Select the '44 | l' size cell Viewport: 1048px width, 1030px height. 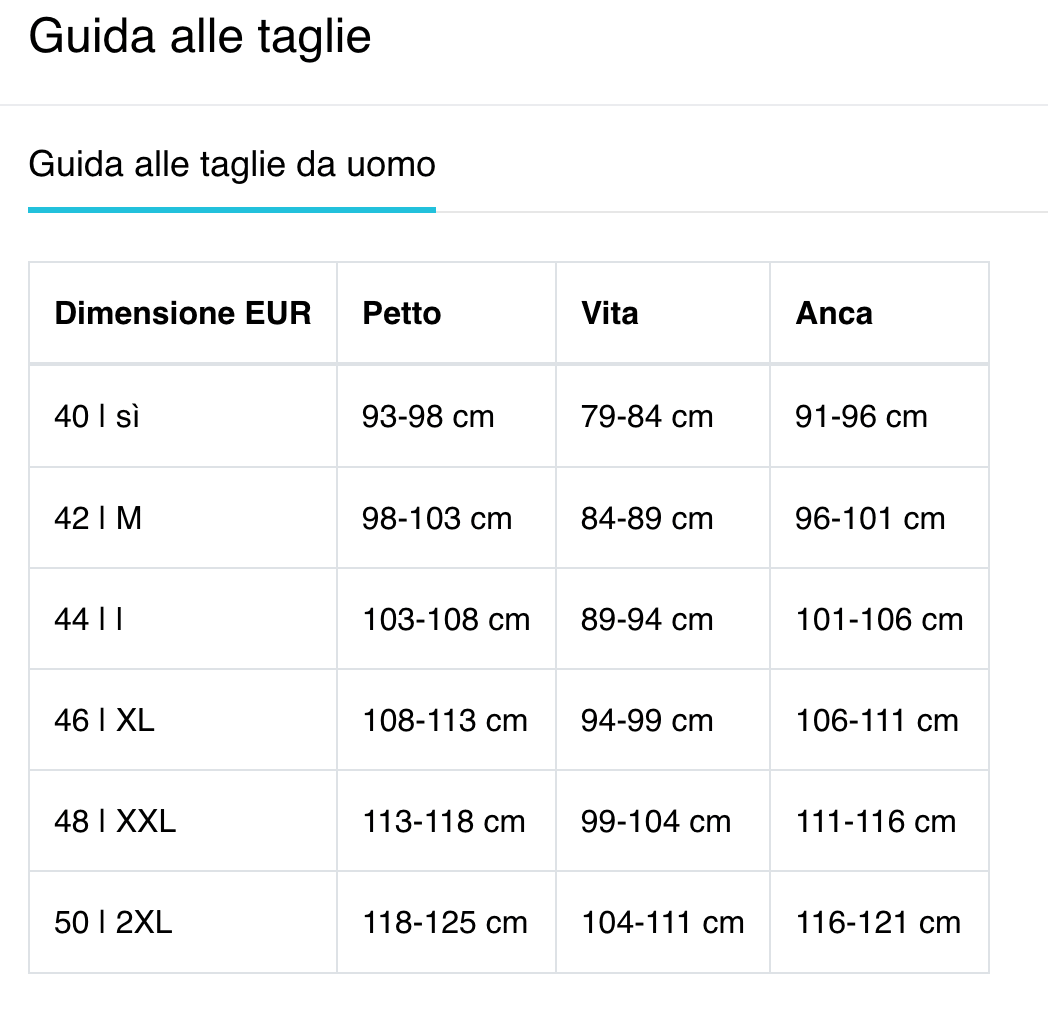click(89, 620)
